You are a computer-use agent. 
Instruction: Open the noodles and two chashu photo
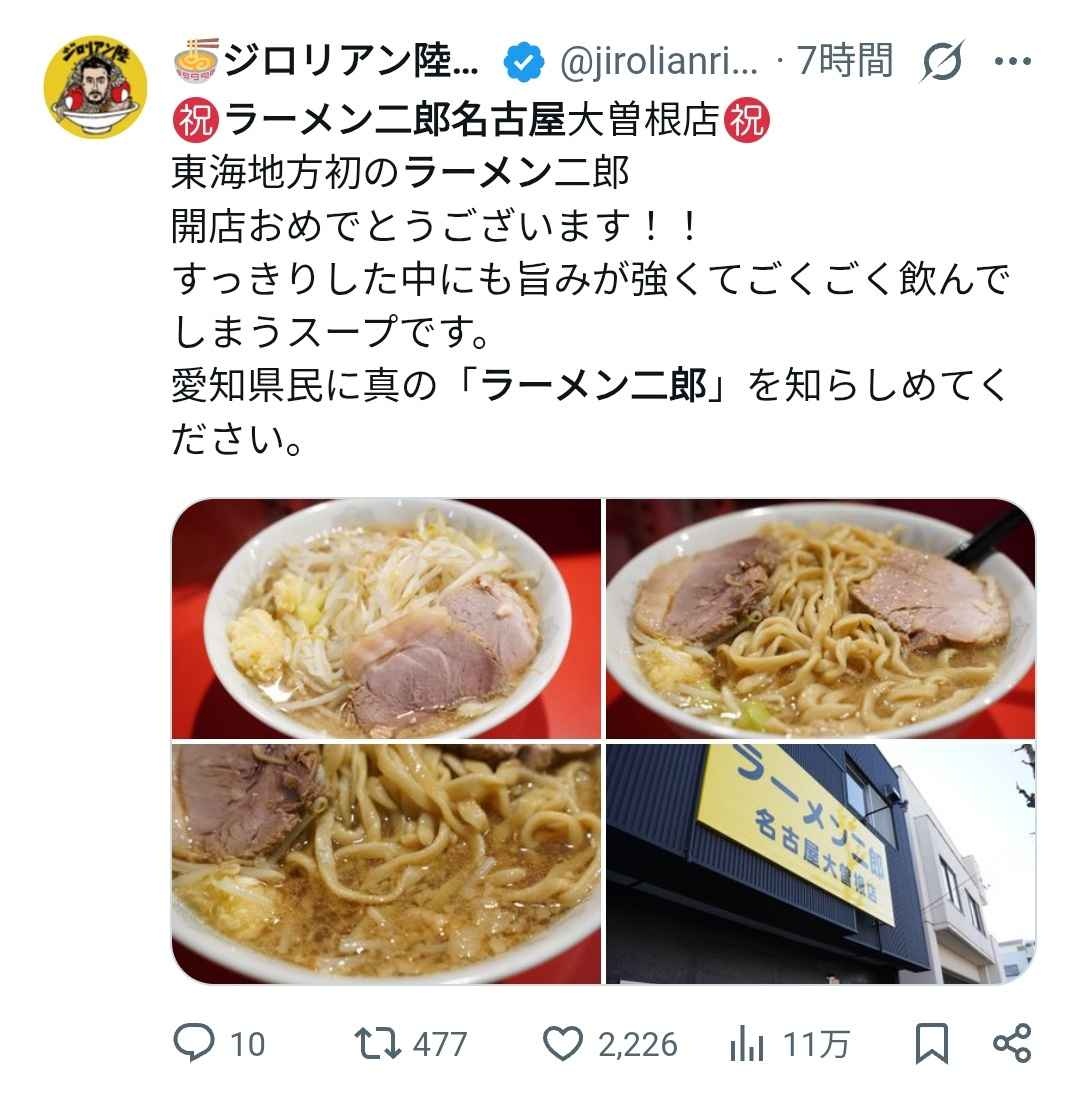(820, 618)
